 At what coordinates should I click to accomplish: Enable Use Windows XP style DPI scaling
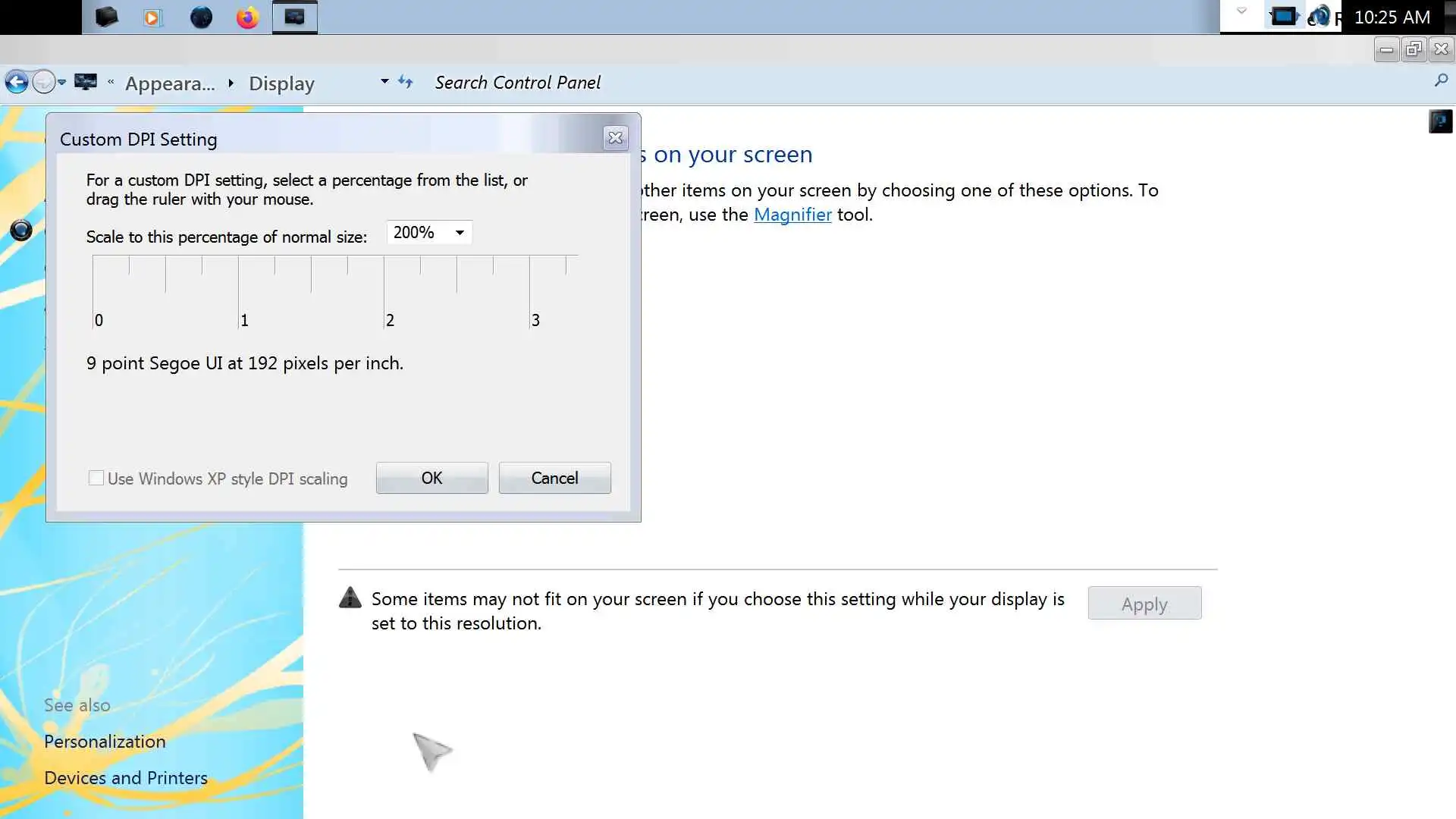[96, 479]
